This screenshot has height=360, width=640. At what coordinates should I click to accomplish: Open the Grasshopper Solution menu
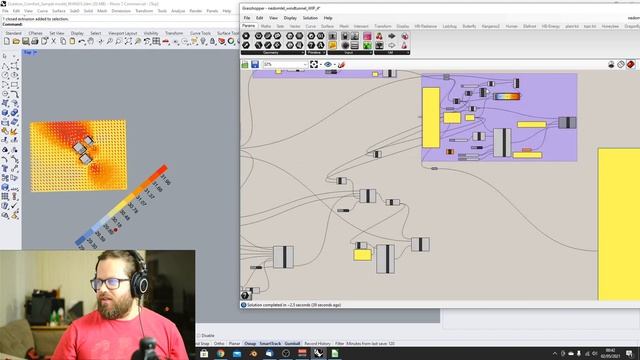point(310,18)
